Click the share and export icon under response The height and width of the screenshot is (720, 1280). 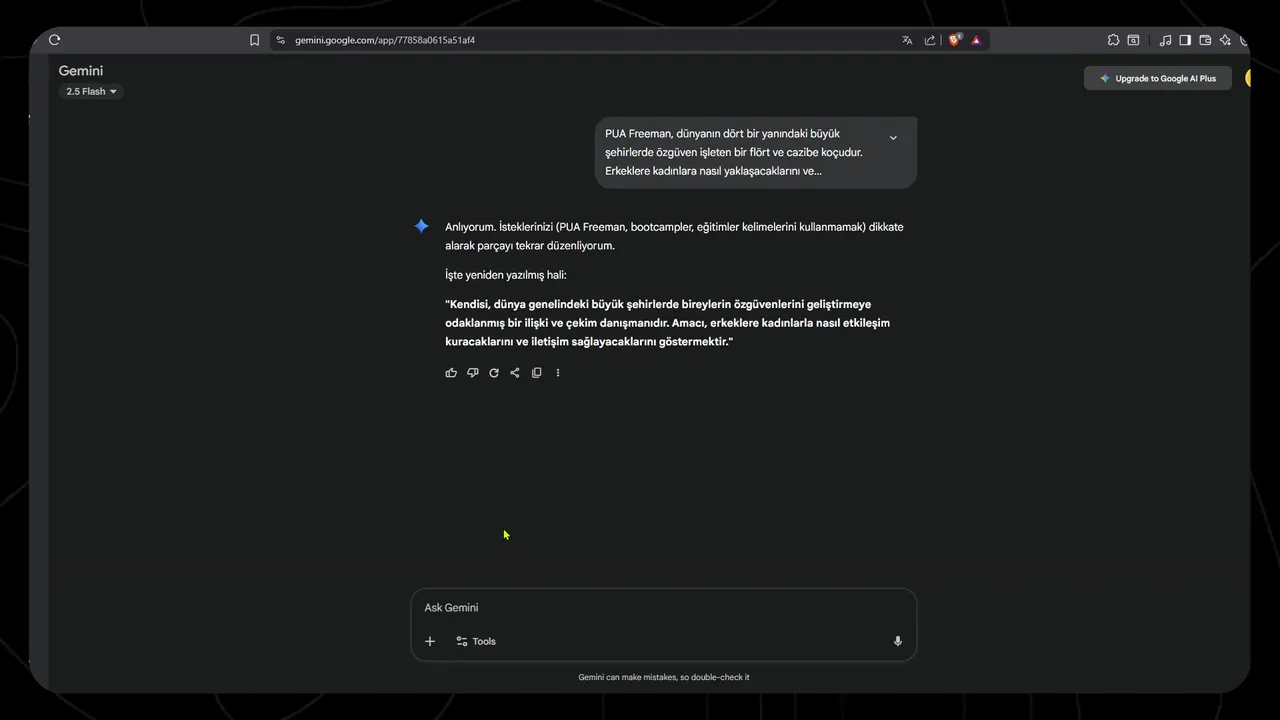coord(515,373)
